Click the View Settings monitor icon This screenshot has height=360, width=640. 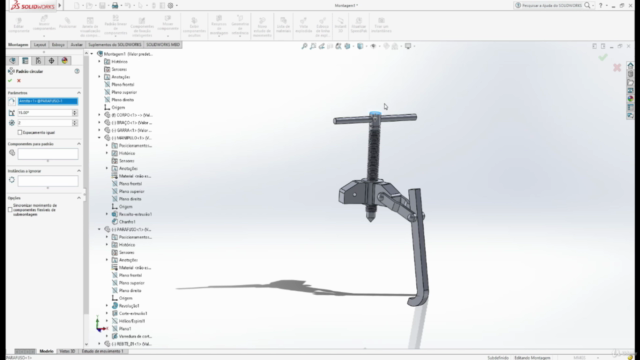407,46
